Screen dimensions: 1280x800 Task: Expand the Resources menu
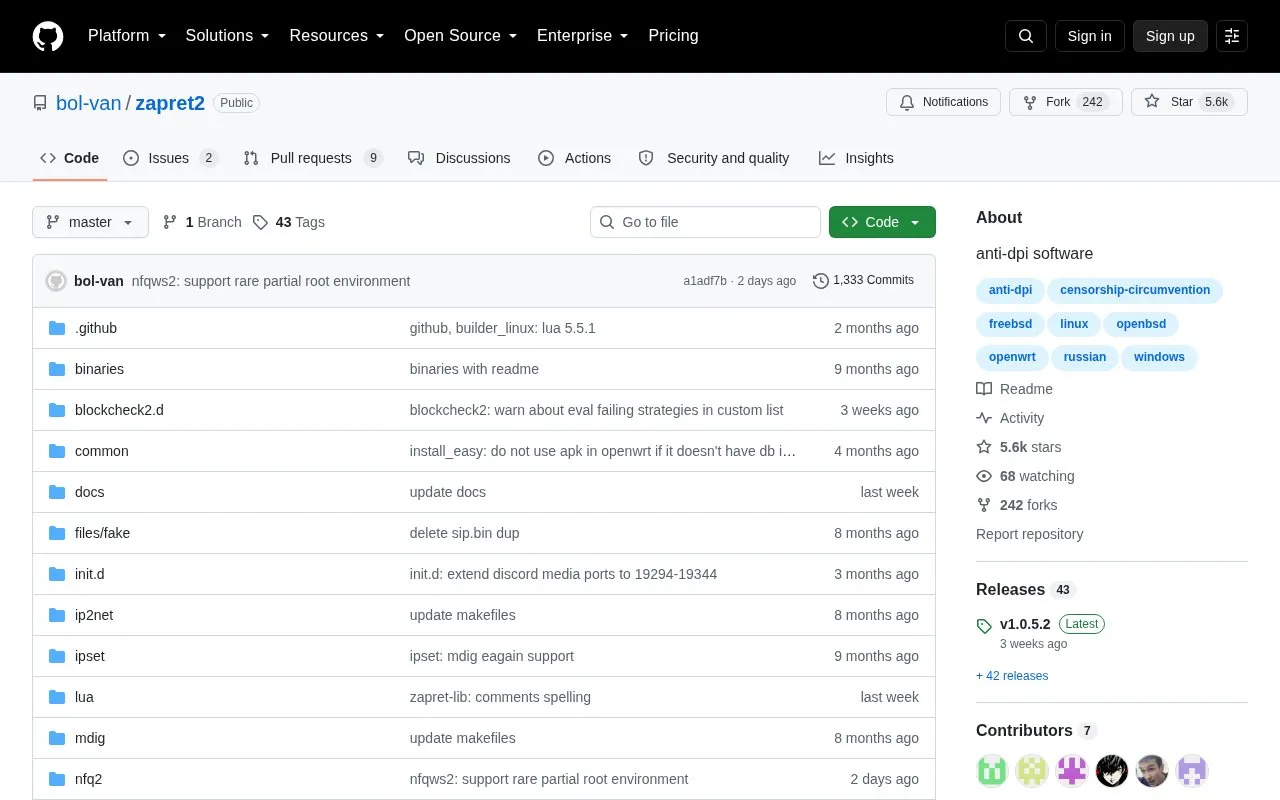tap(337, 36)
